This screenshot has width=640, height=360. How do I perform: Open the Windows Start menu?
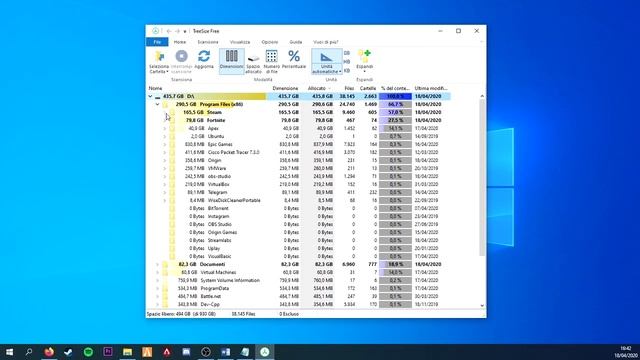(9, 352)
